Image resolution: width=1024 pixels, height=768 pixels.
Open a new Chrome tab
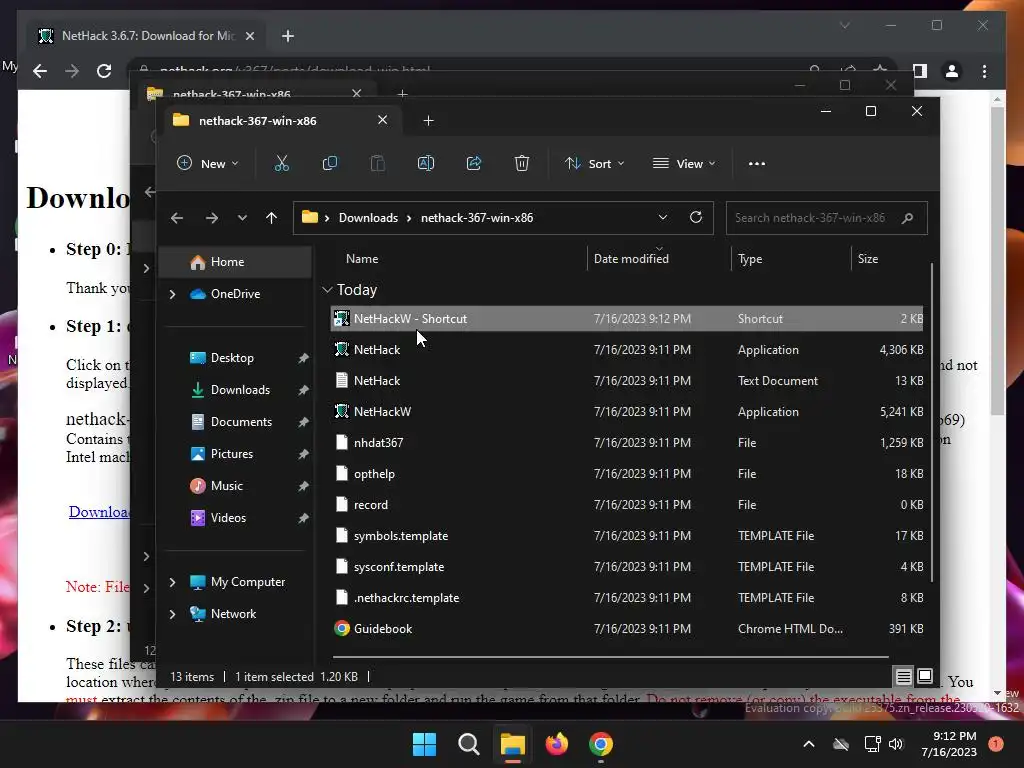pos(288,36)
